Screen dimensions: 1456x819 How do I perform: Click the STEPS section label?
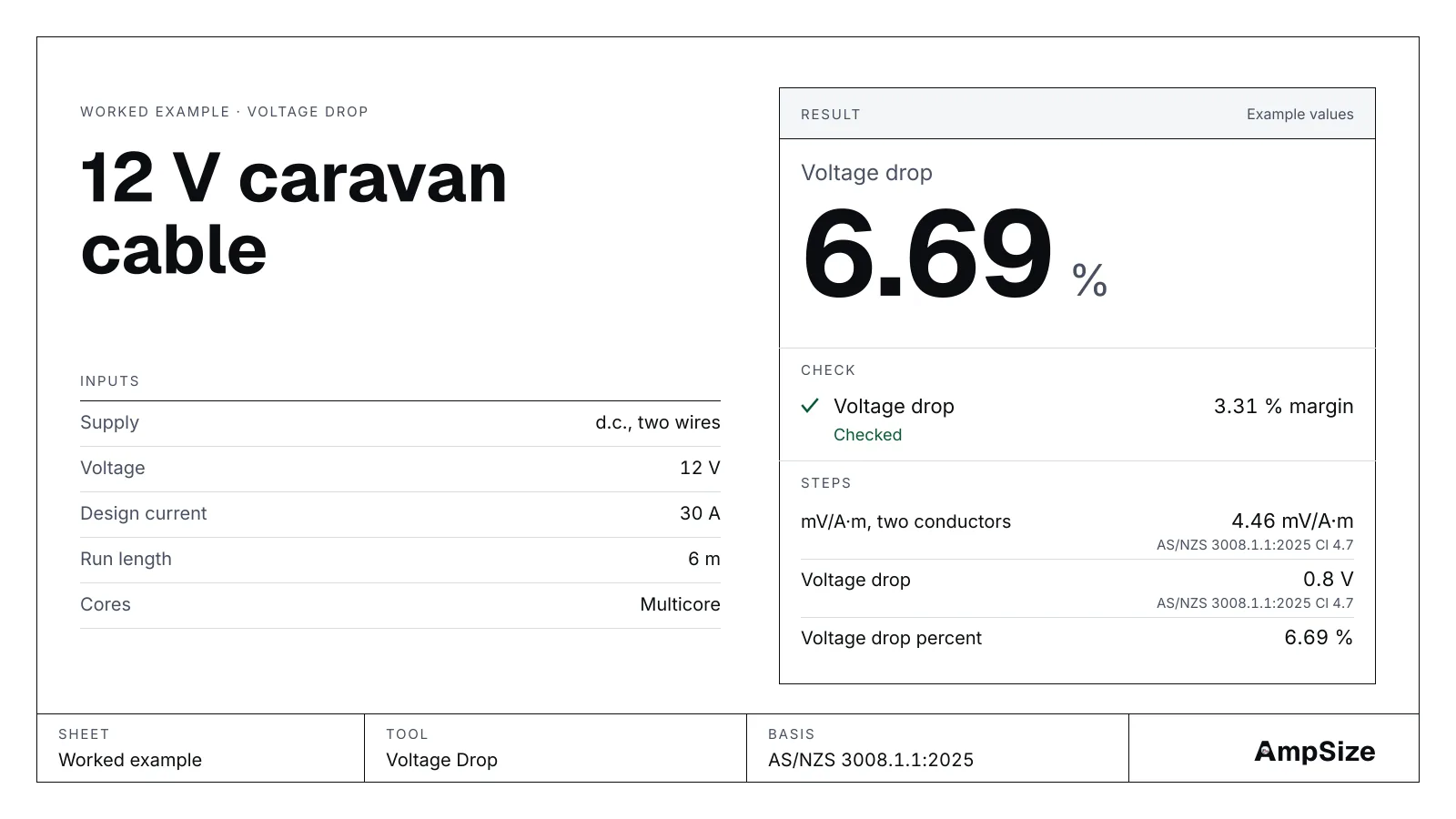826,483
